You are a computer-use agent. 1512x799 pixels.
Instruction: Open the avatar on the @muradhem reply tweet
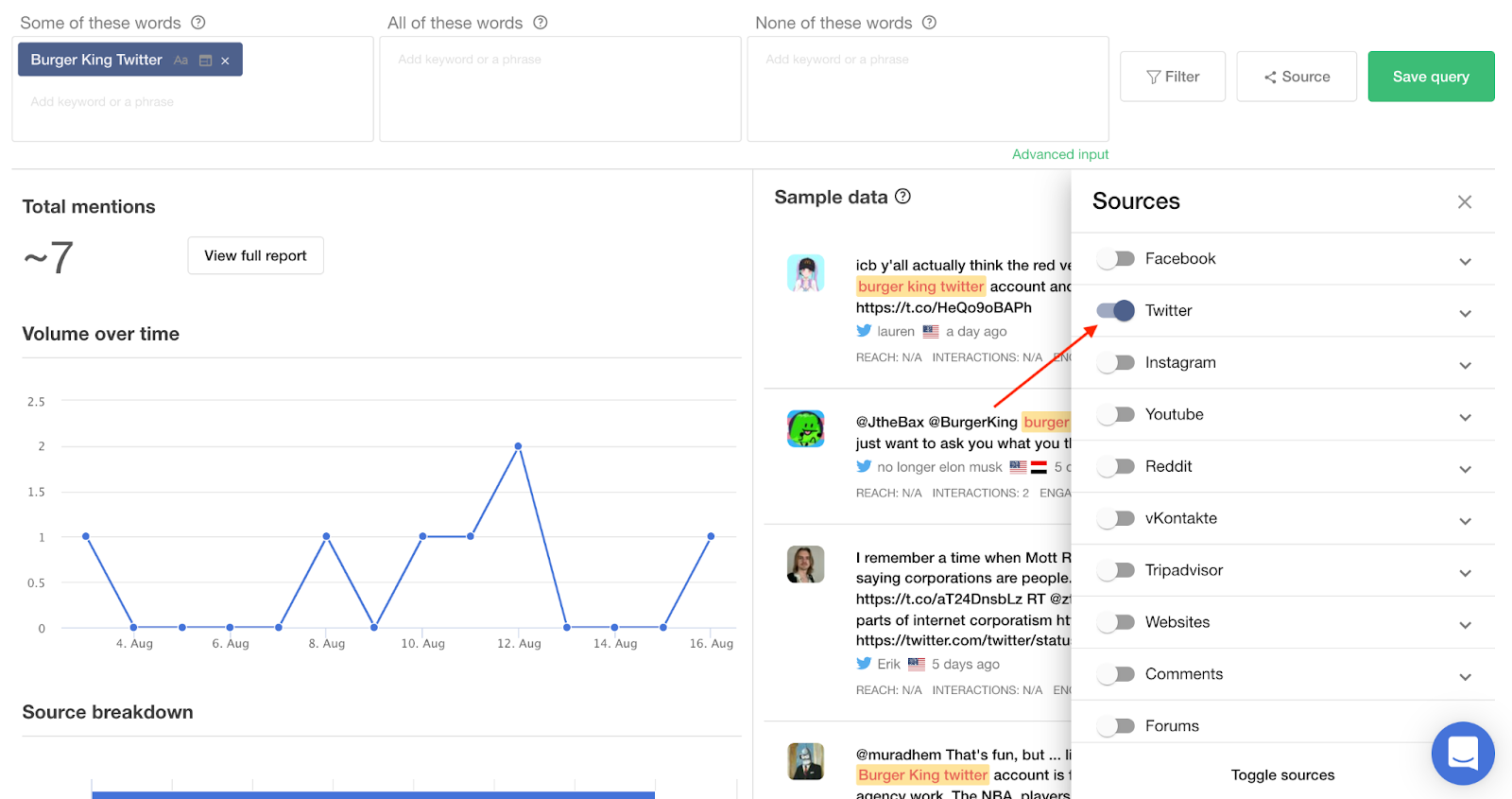coord(806,761)
